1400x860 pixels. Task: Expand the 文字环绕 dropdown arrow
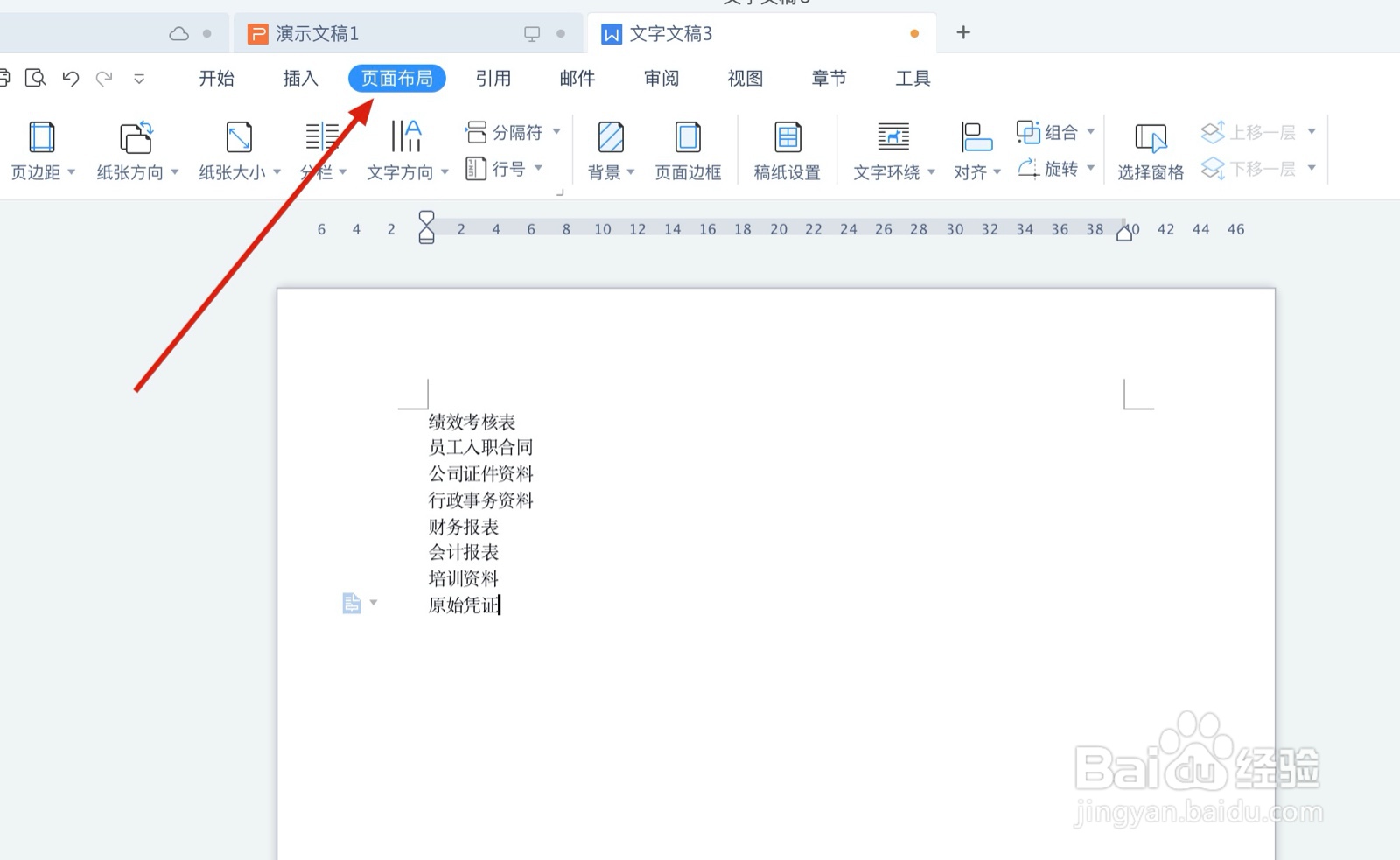[931, 172]
